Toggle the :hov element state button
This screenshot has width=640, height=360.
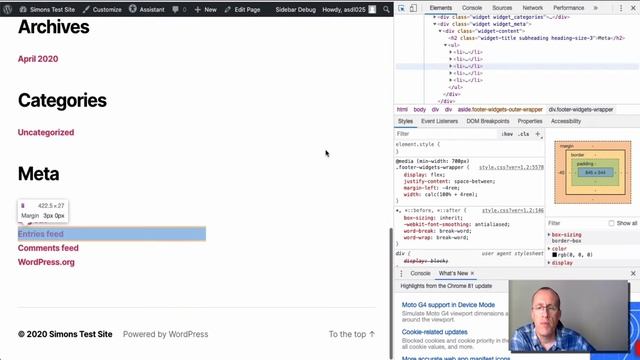coord(507,134)
